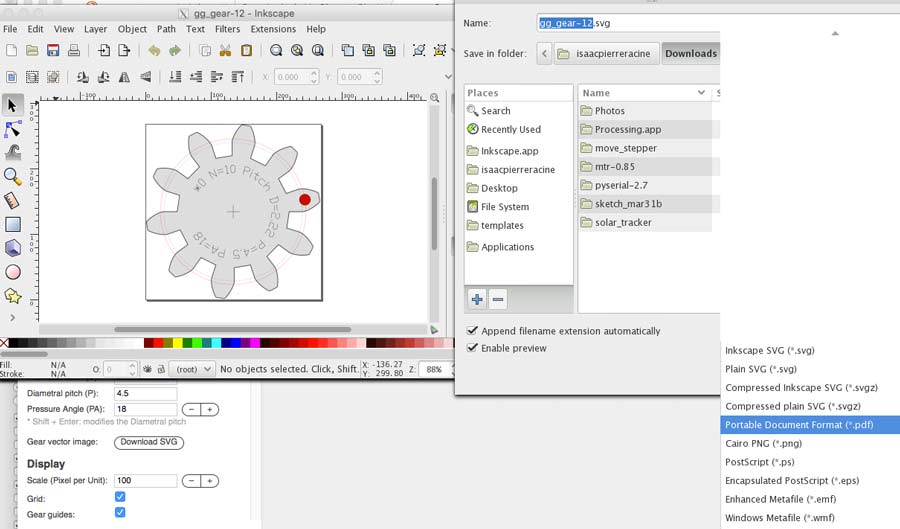Pick the Rectangle drawing tool

(13, 224)
